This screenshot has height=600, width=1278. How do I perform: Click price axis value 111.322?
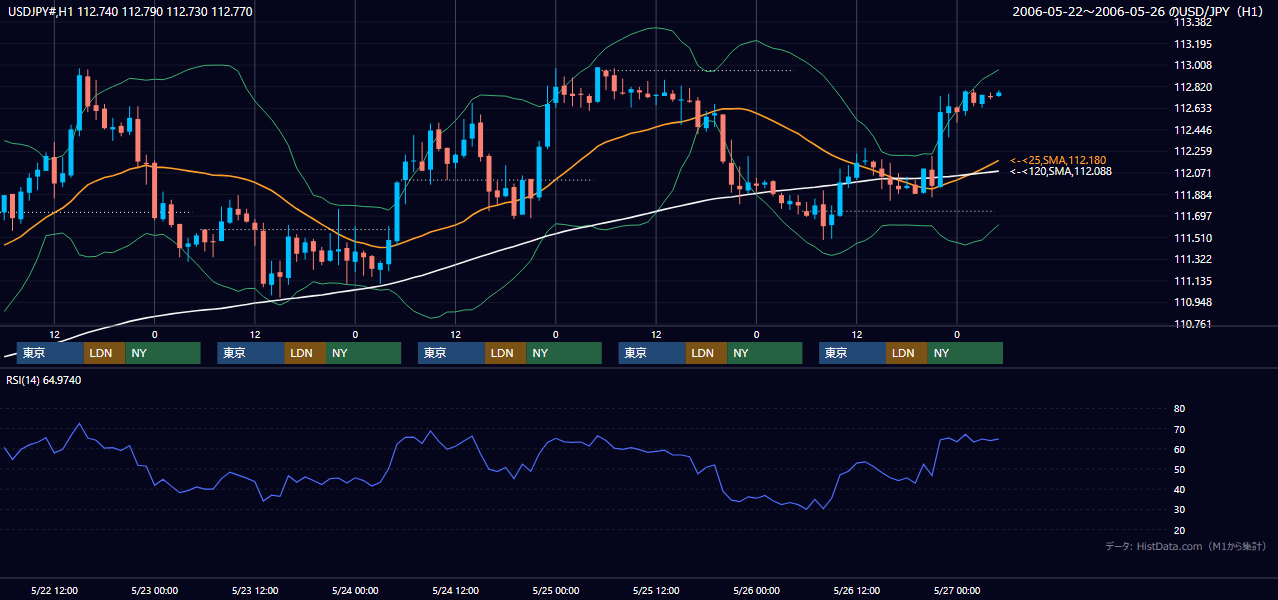(1192, 259)
